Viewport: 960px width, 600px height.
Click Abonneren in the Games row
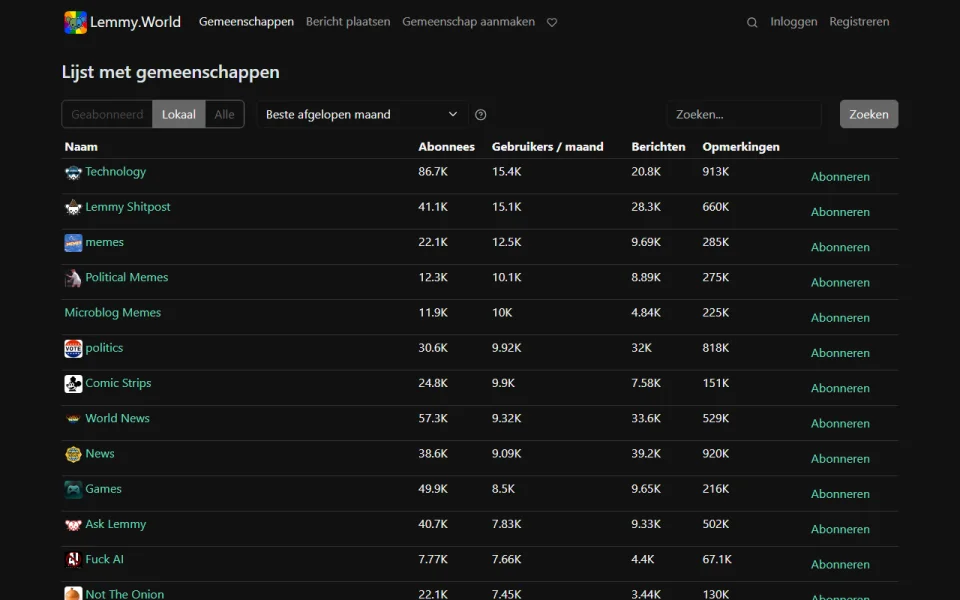point(840,494)
